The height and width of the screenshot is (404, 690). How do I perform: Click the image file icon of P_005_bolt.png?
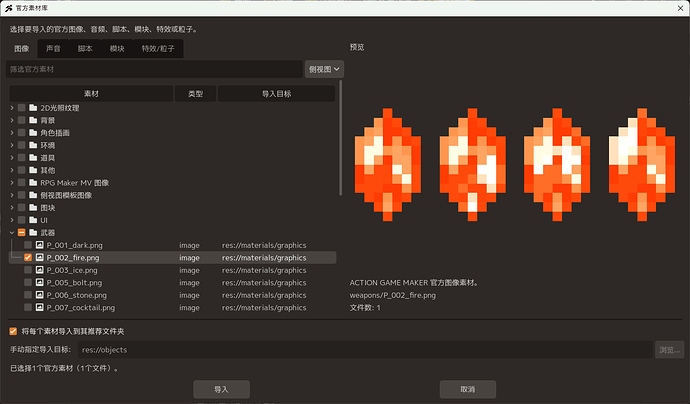(x=40, y=282)
